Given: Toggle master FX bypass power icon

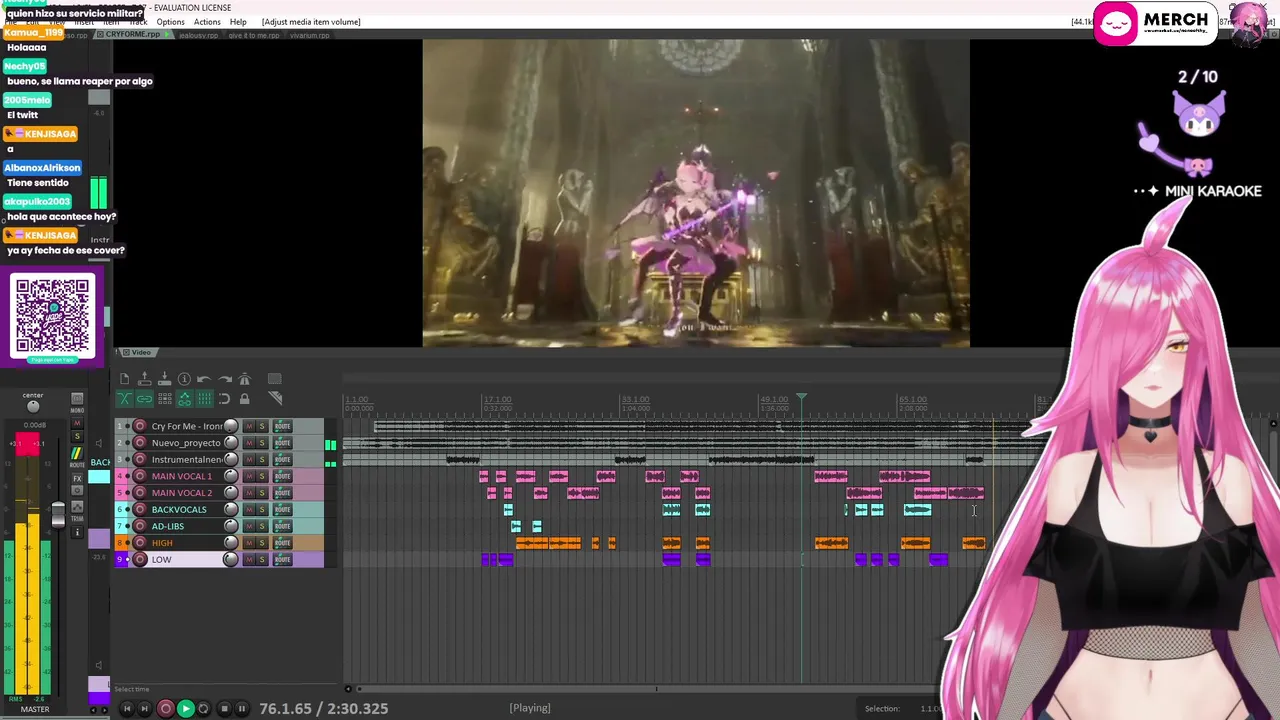Looking at the screenshot, I should (77, 491).
